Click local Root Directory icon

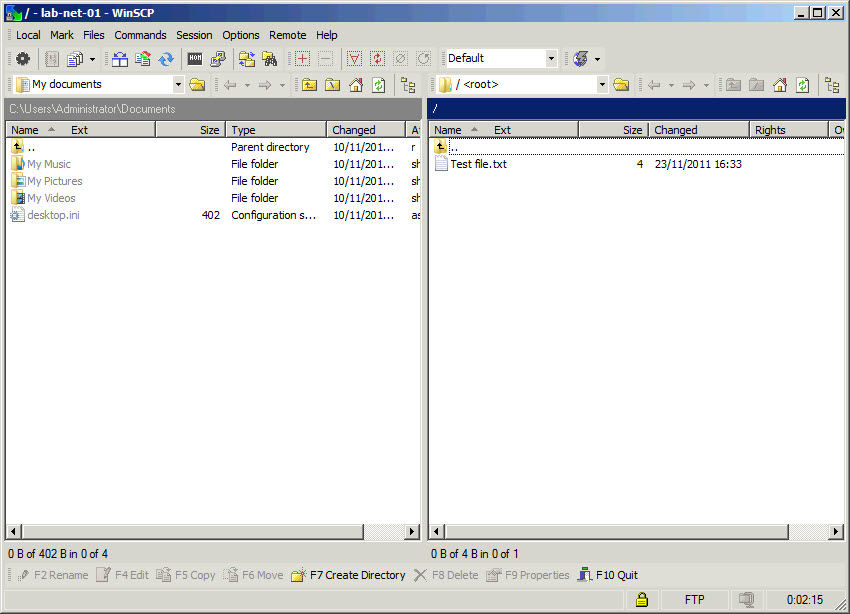332,85
